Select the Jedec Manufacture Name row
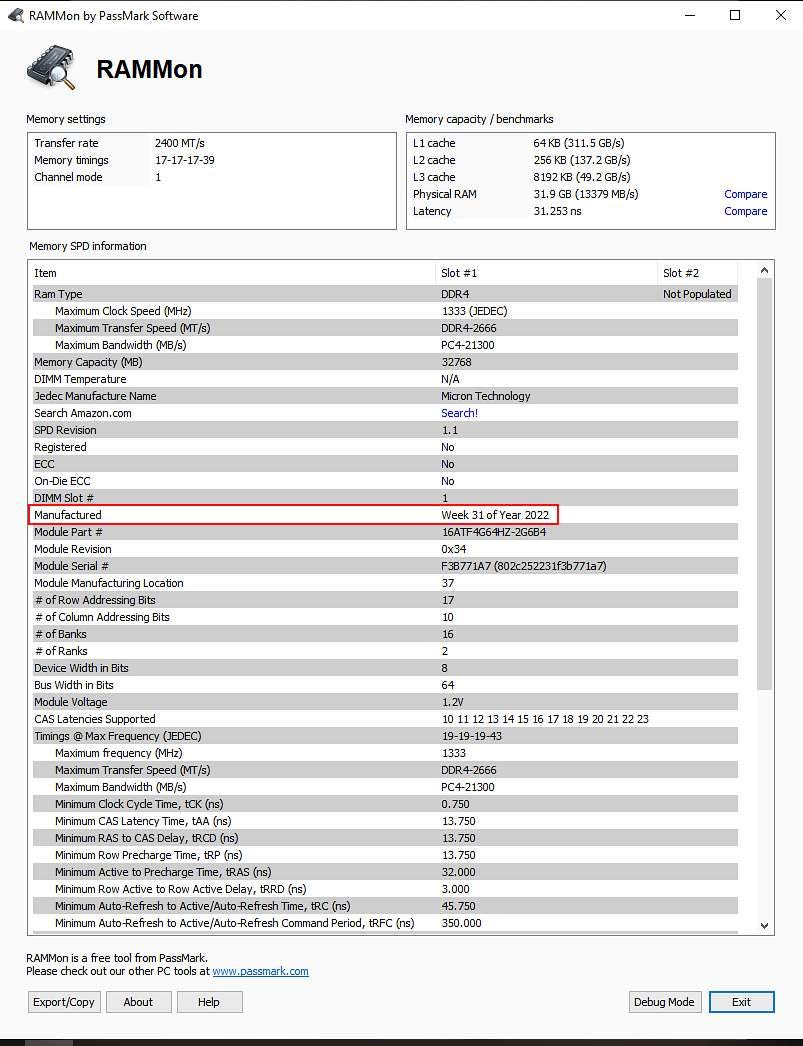Screen dimensions: 803x1046 tap(385, 396)
